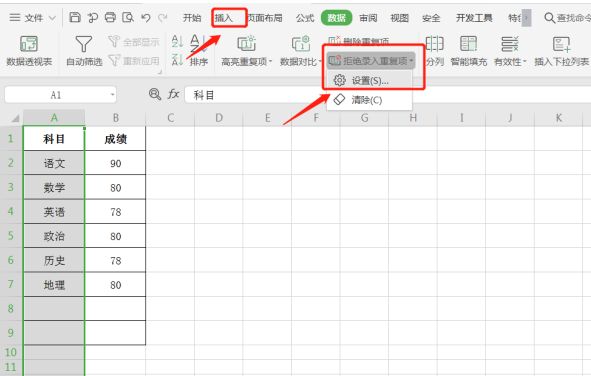This screenshot has height=376, width=591.
Task: Open the filter dialog launcher corner icon
Action: tap(160, 72)
